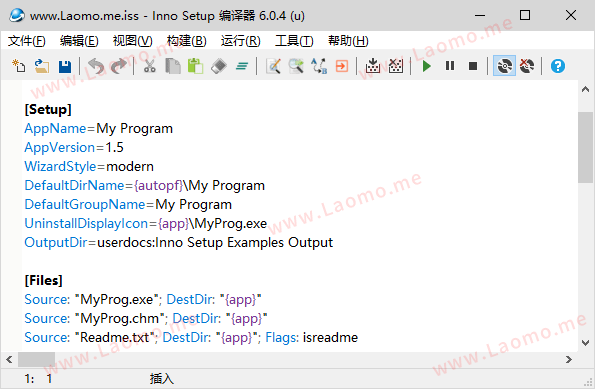This screenshot has height=389, width=595.
Task: Select the Target Setup disc toggle
Action: (x=504, y=66)
